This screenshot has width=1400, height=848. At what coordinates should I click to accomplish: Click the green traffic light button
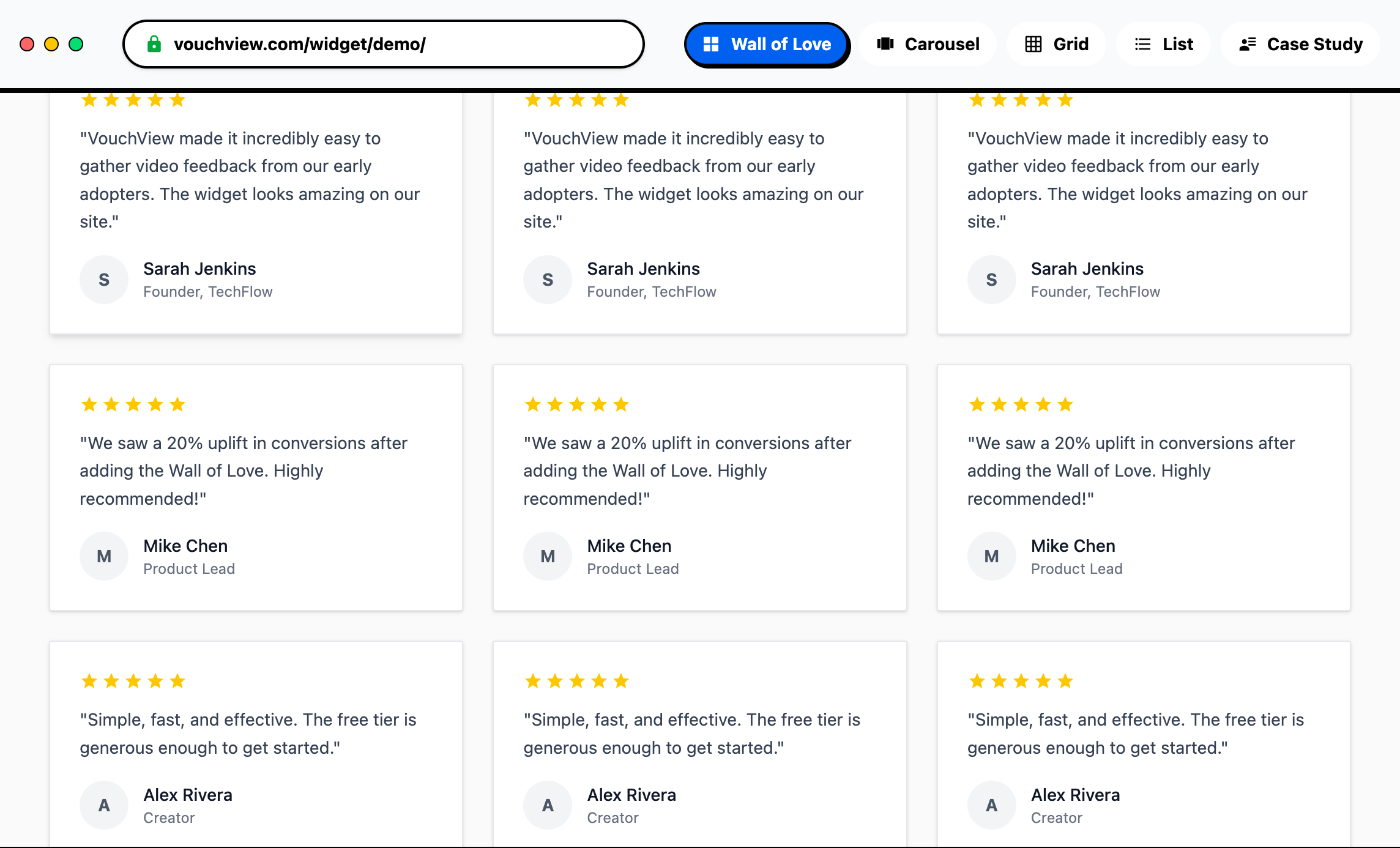(75, 44)
